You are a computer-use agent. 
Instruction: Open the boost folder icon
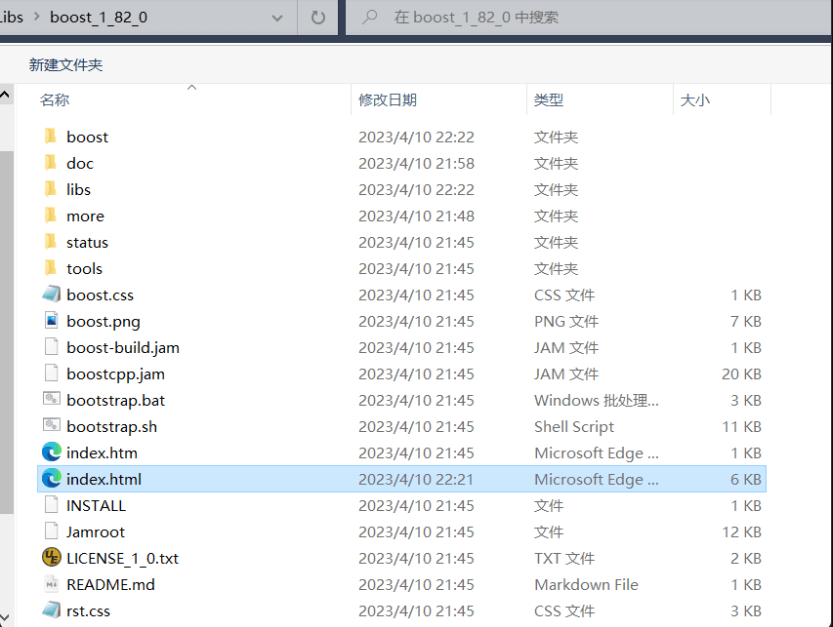(51, 136)
